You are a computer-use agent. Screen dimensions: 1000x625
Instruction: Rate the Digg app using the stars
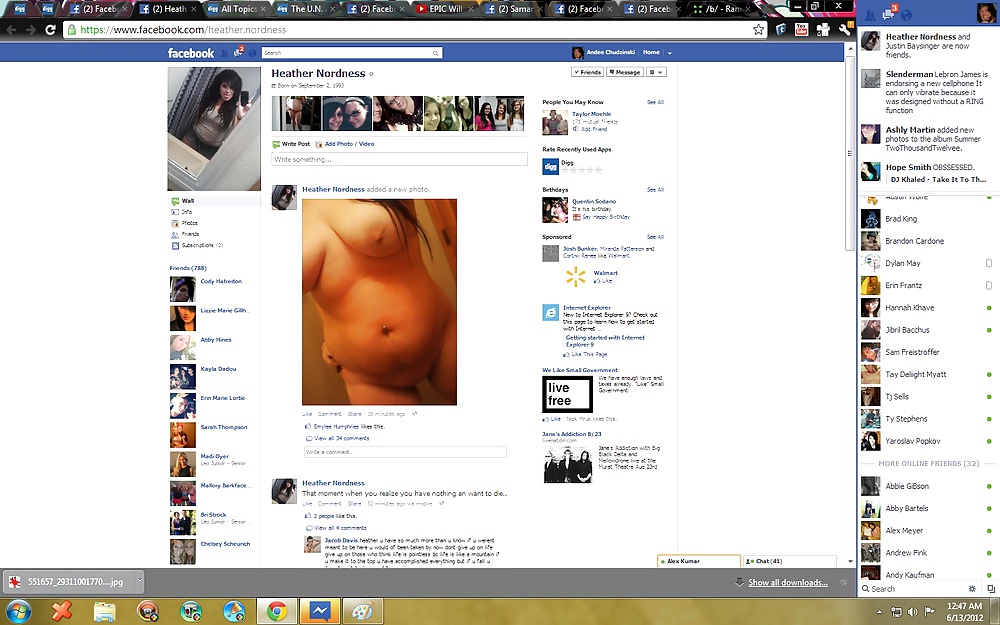pos(582,170)
